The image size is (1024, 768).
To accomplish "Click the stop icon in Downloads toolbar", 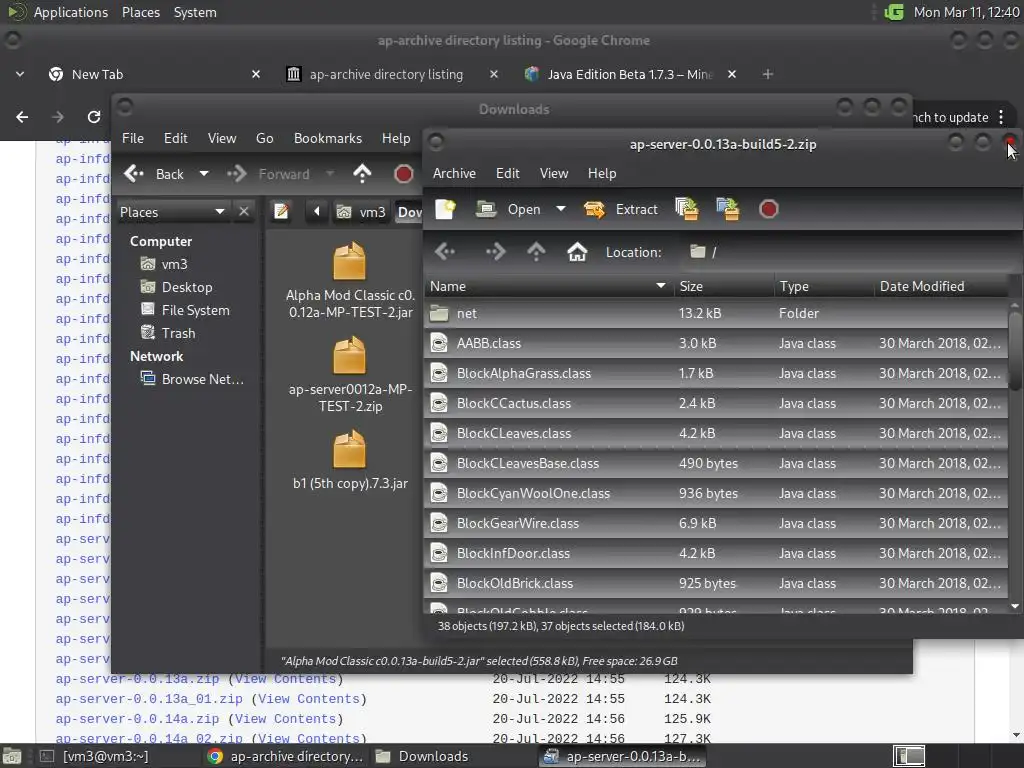I will click(404, 174).
